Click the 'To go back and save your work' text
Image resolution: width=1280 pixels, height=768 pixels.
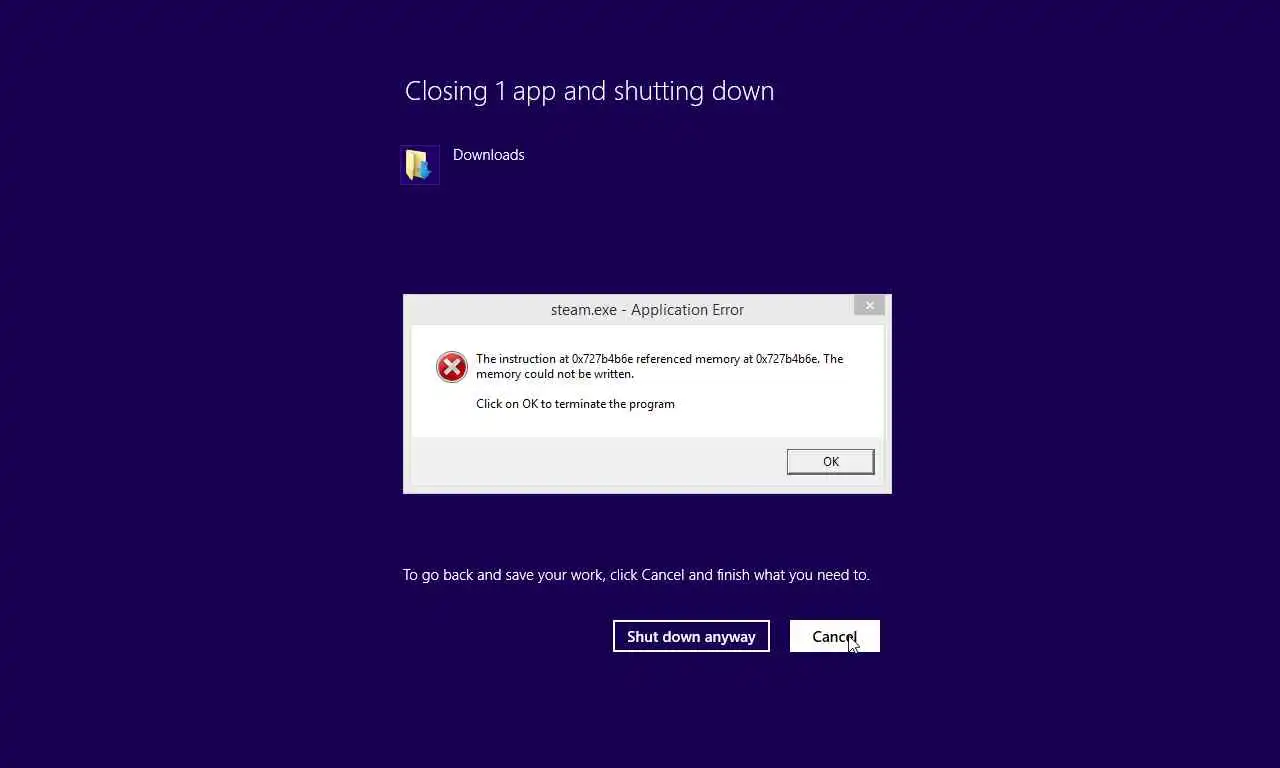(x=636, y=575)
